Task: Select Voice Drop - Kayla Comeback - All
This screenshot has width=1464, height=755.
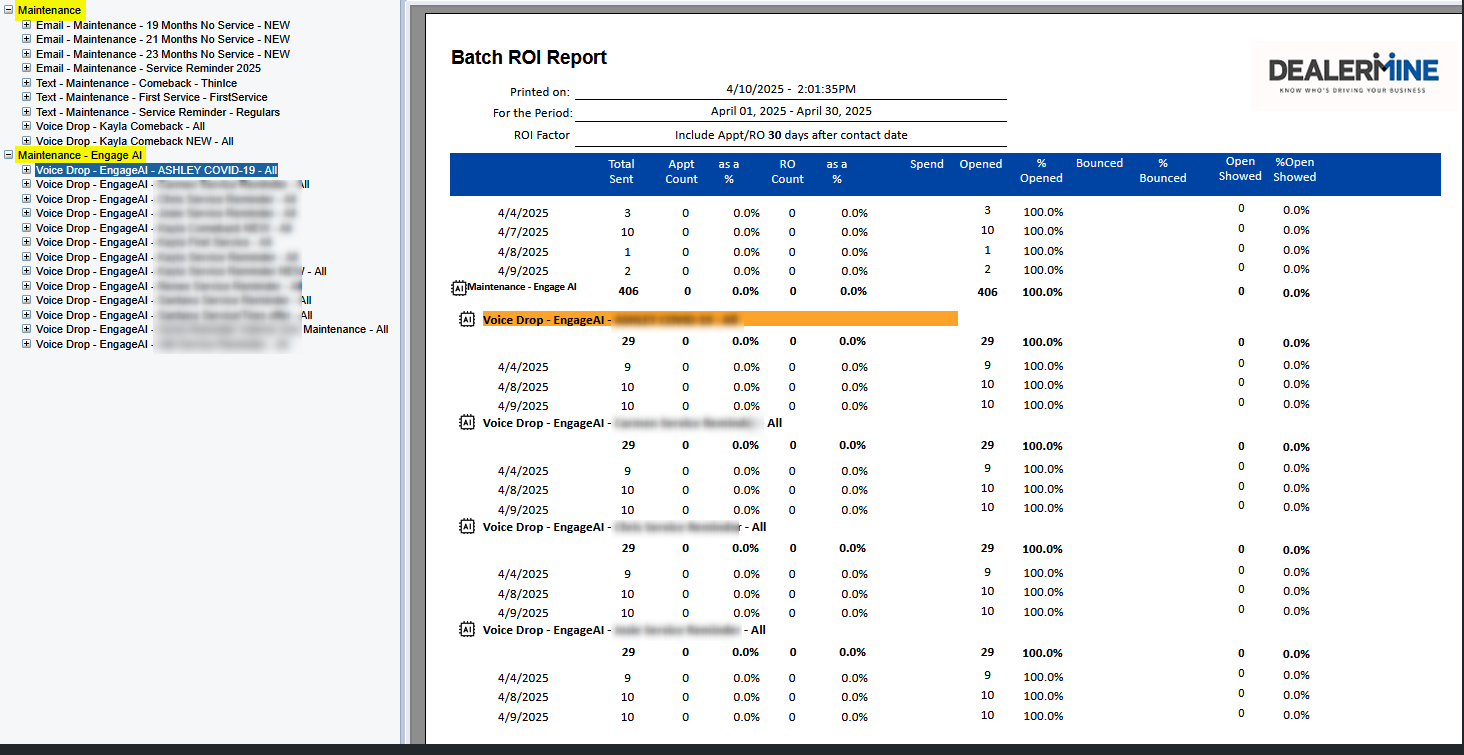Action: click(121, 126)
